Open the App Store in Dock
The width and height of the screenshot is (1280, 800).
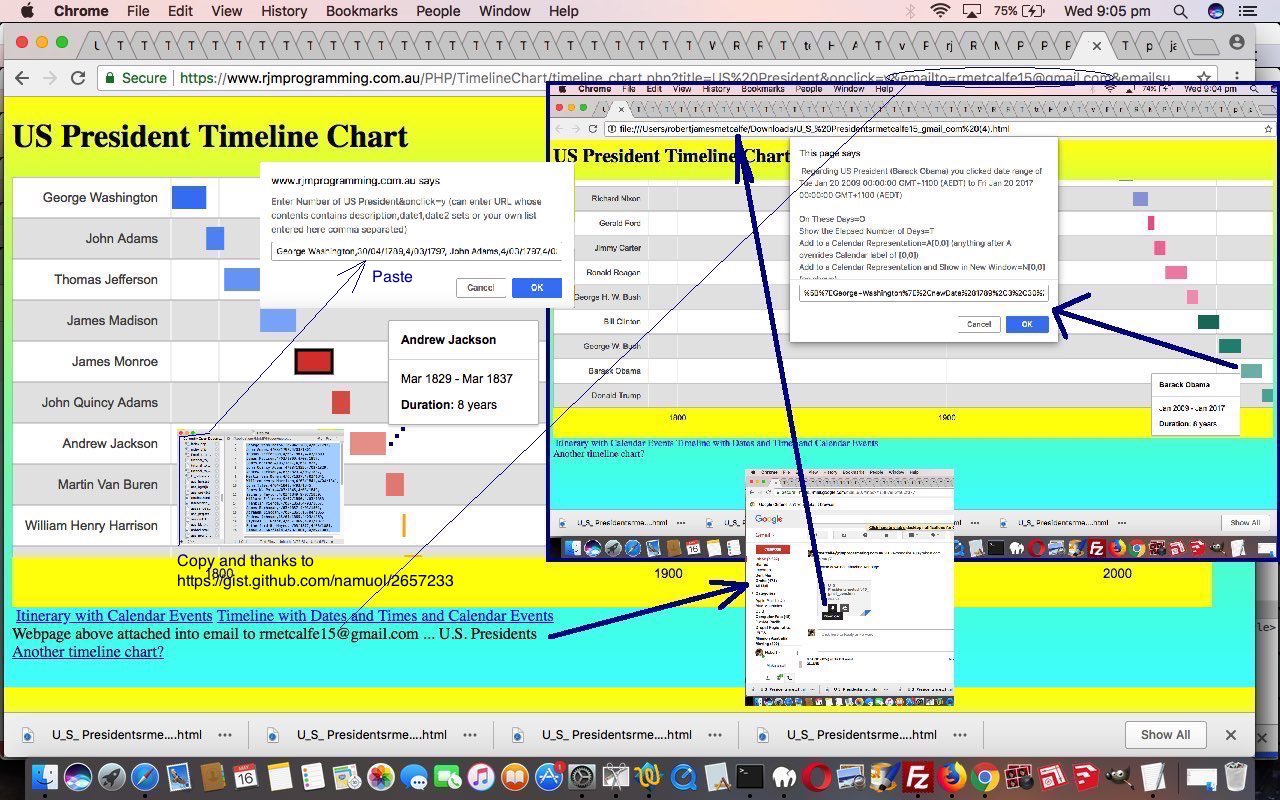tap(548, 776)
